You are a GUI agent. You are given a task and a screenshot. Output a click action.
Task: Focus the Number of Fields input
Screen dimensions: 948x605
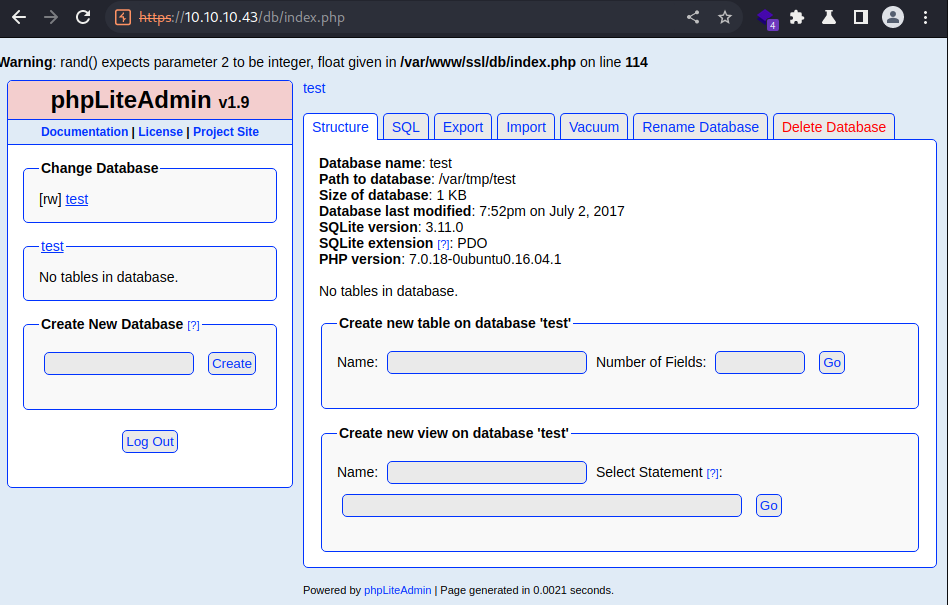[x=760, y=363]
